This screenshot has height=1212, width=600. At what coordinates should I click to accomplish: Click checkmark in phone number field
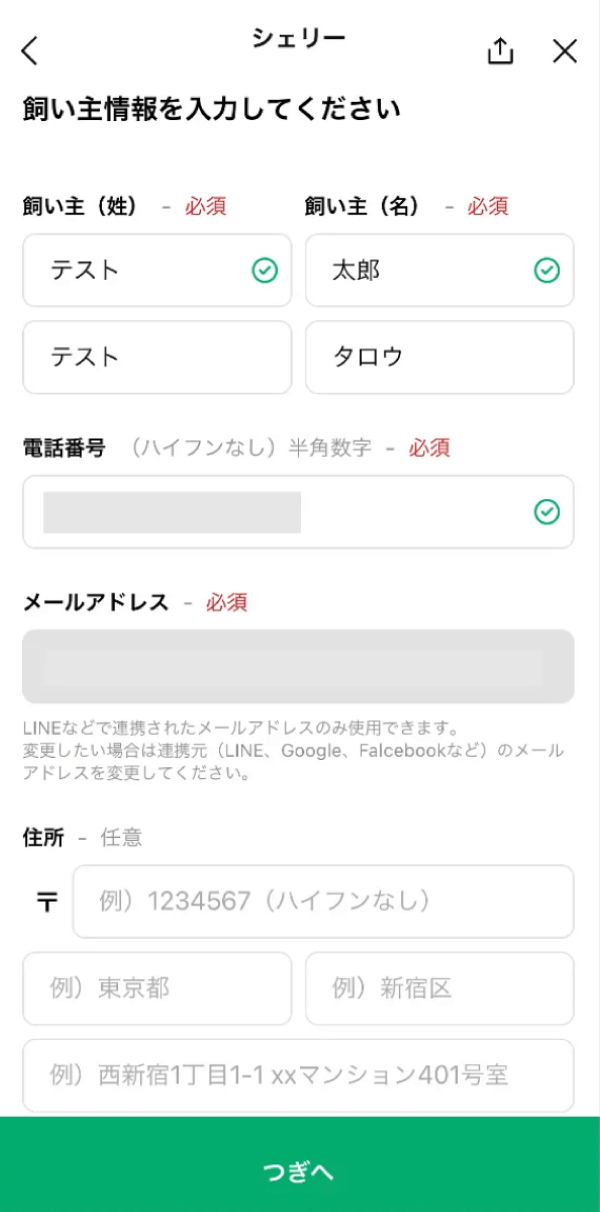click(546, 512)
